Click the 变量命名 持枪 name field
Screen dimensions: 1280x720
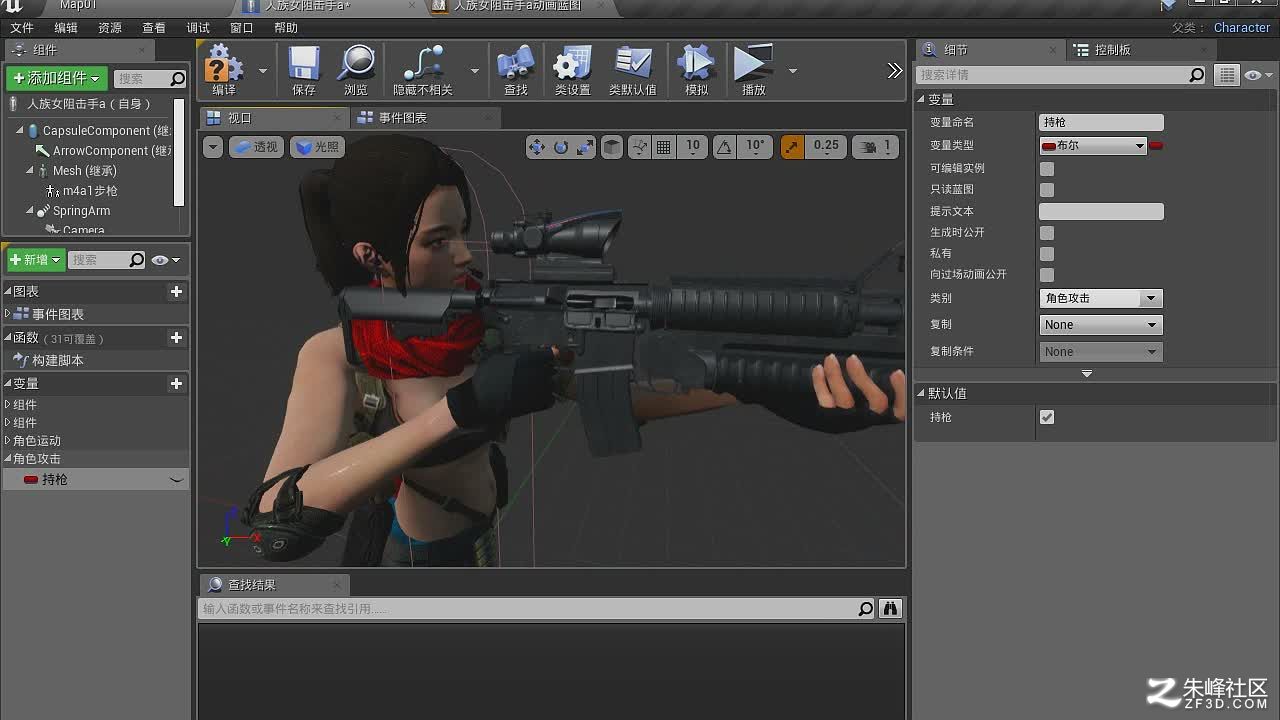pyautogui.click(x=1101, y=122)
